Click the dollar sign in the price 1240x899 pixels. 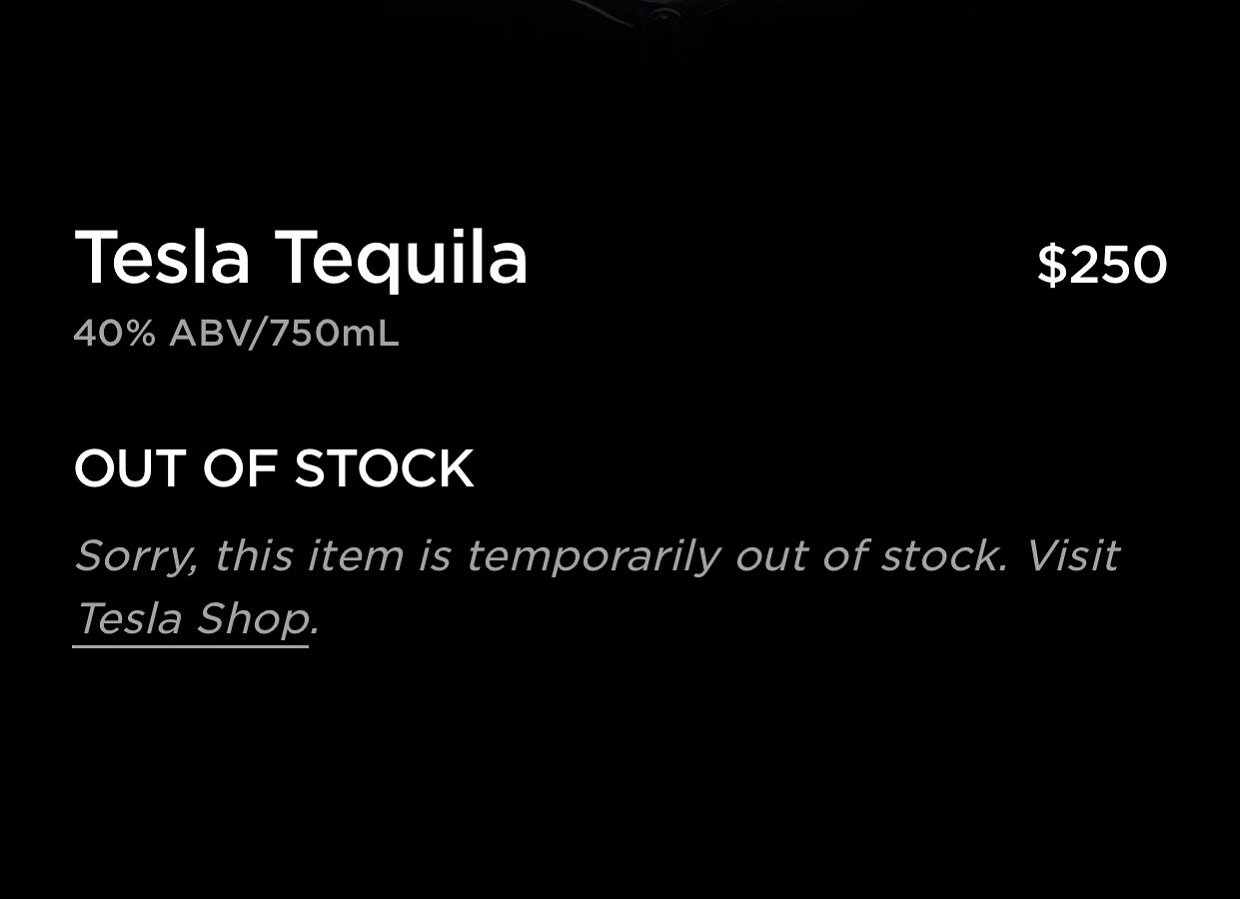[x=1052, y=265]
